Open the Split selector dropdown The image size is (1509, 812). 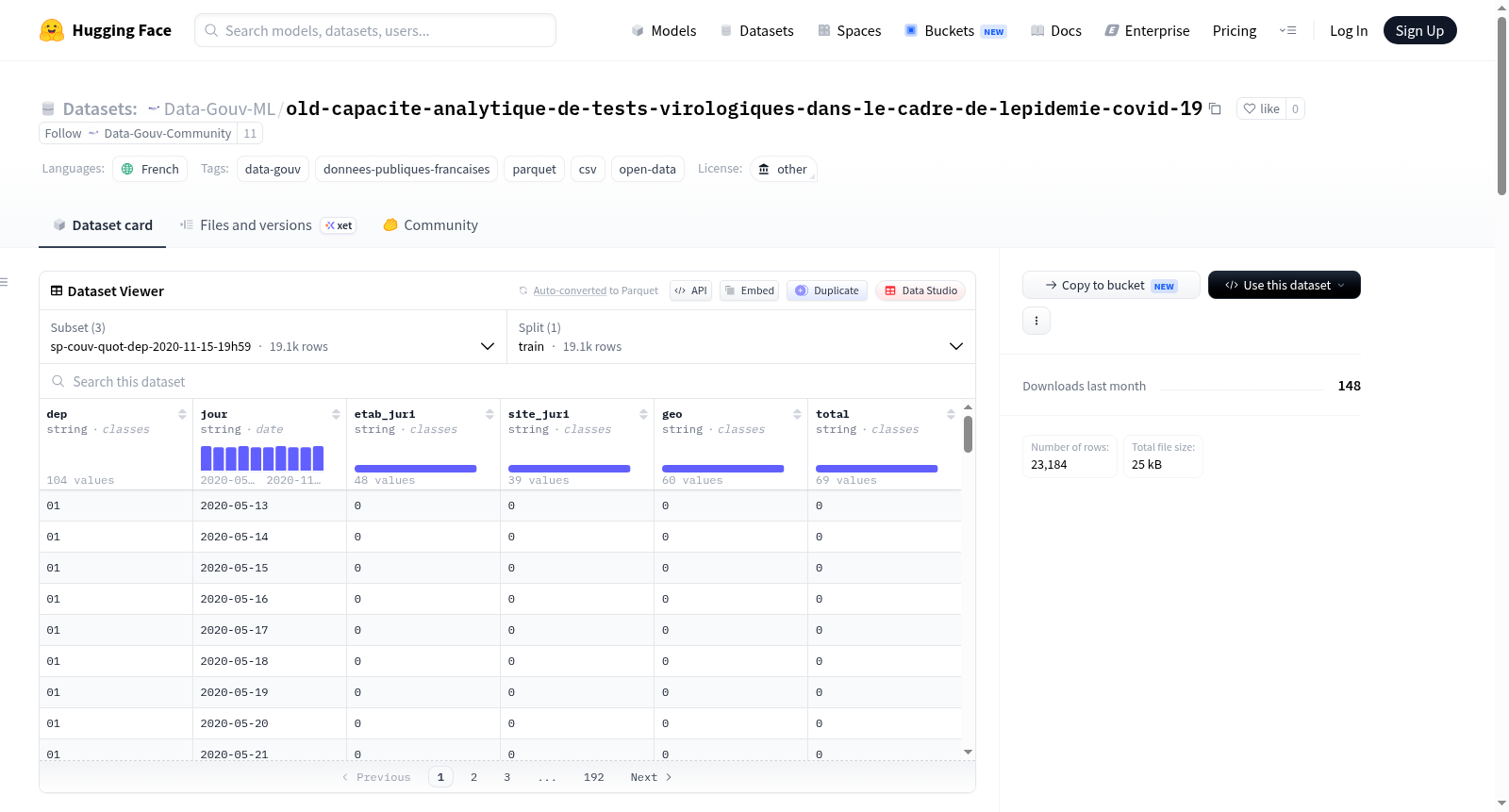tap(740, 337)
